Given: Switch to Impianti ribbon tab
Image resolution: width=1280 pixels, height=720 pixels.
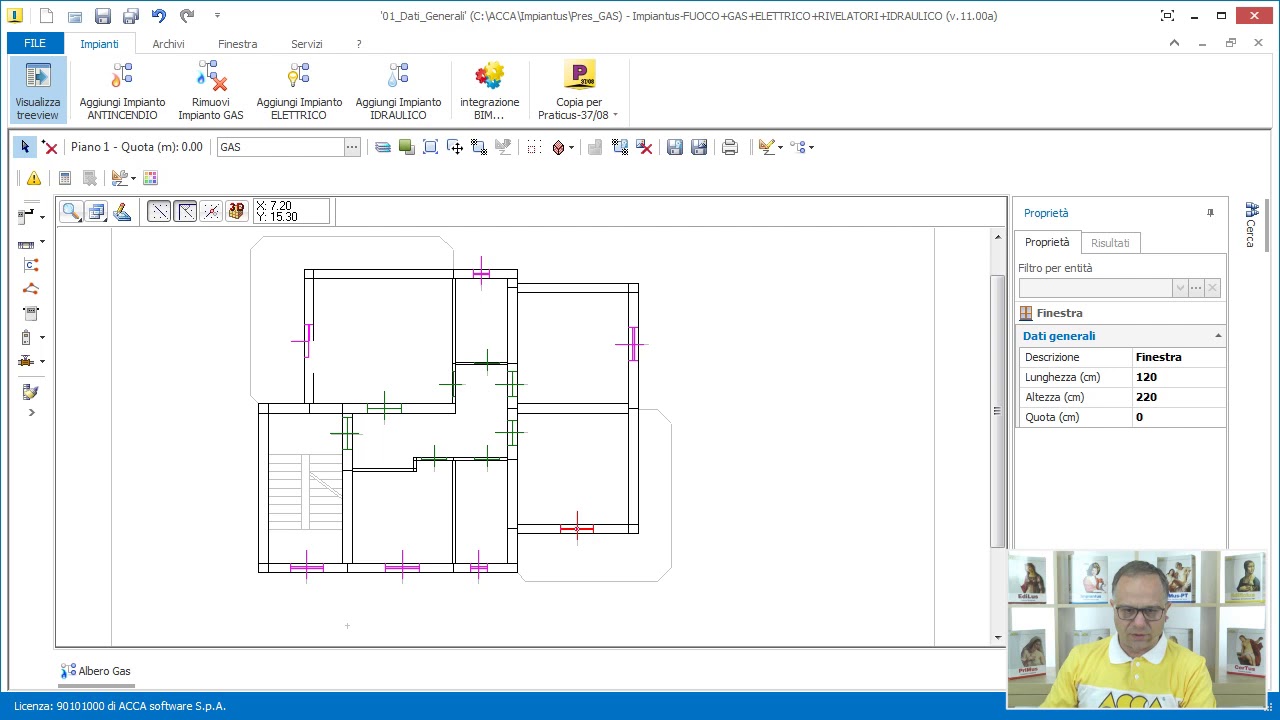Looking at the screenshot, I should tap(100, 44).
